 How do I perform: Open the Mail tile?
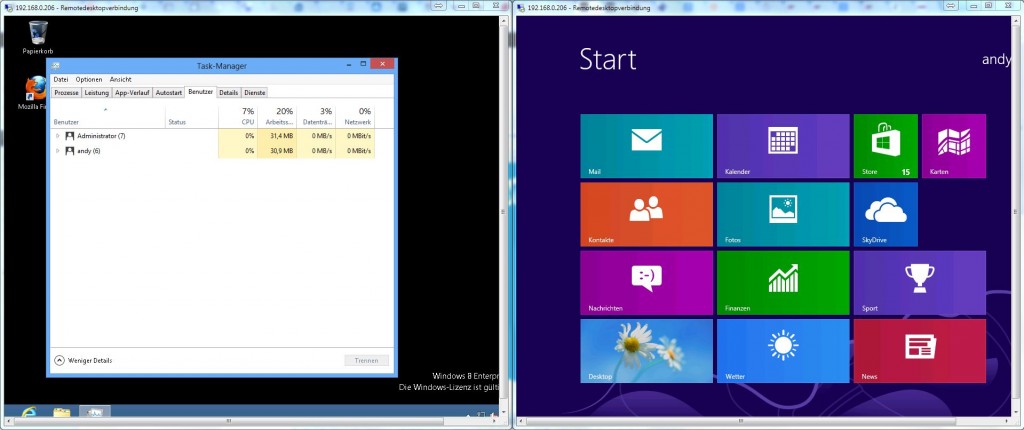[x=646, y=146]
